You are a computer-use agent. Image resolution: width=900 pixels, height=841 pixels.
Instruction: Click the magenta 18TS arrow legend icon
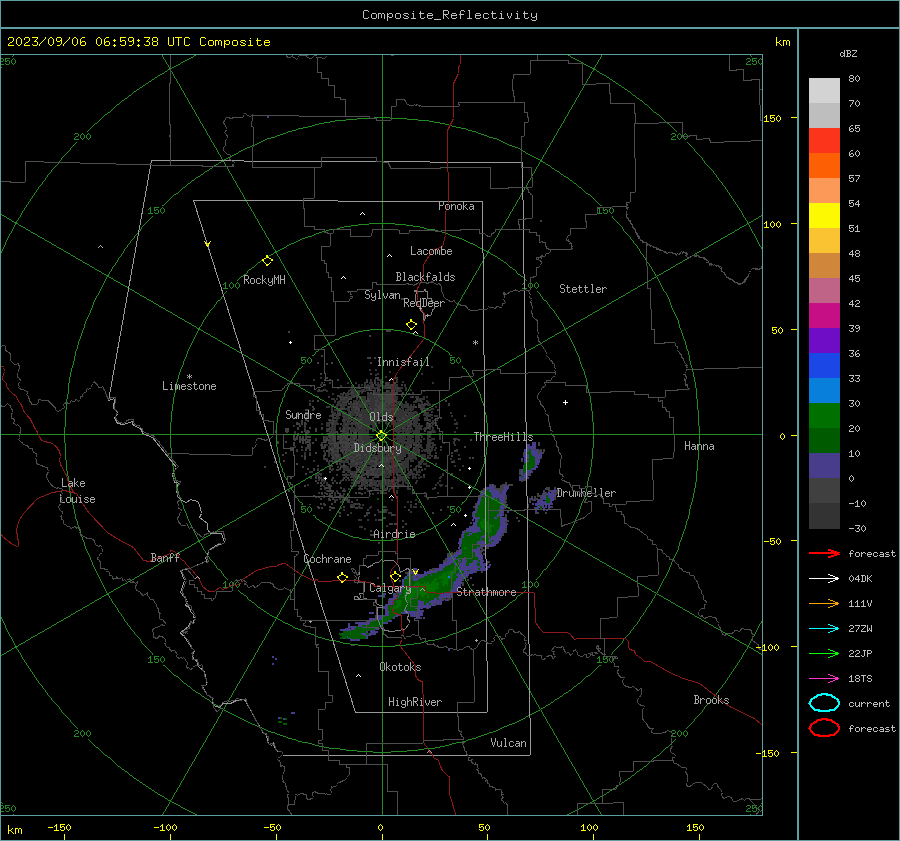824,679
